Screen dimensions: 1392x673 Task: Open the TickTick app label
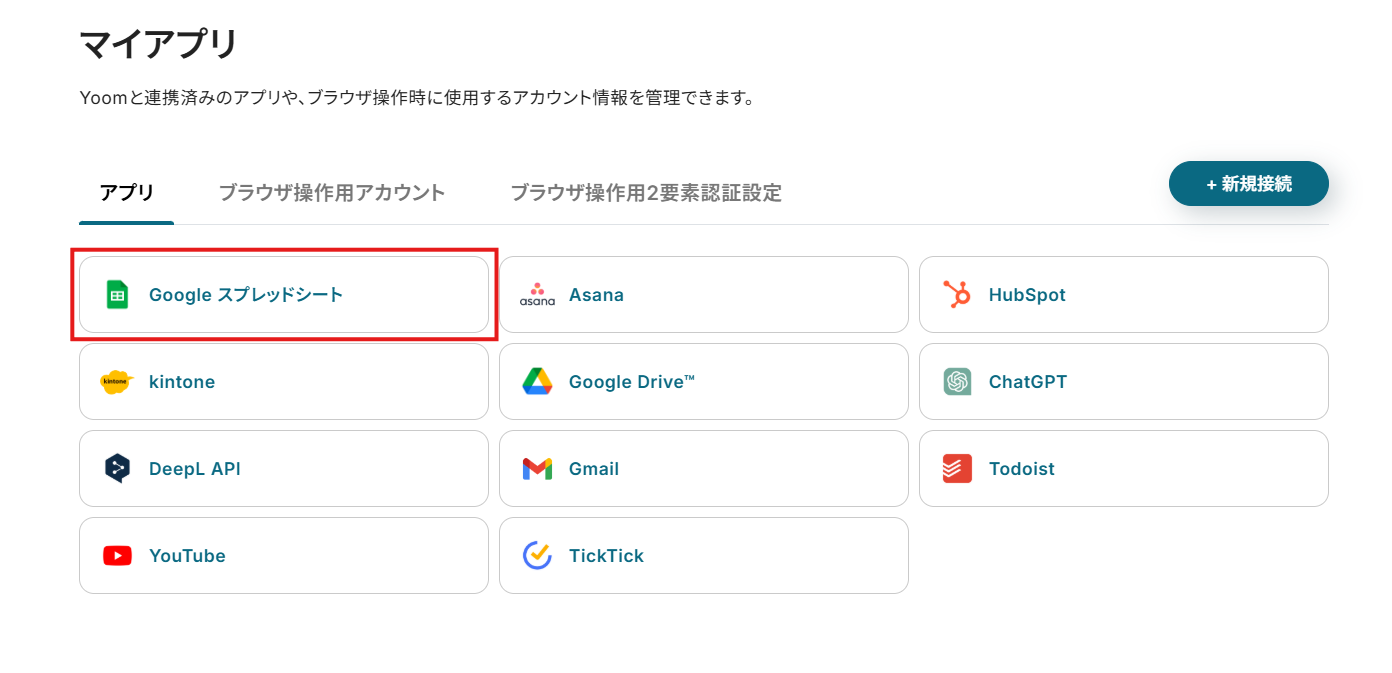coord(606,556)
